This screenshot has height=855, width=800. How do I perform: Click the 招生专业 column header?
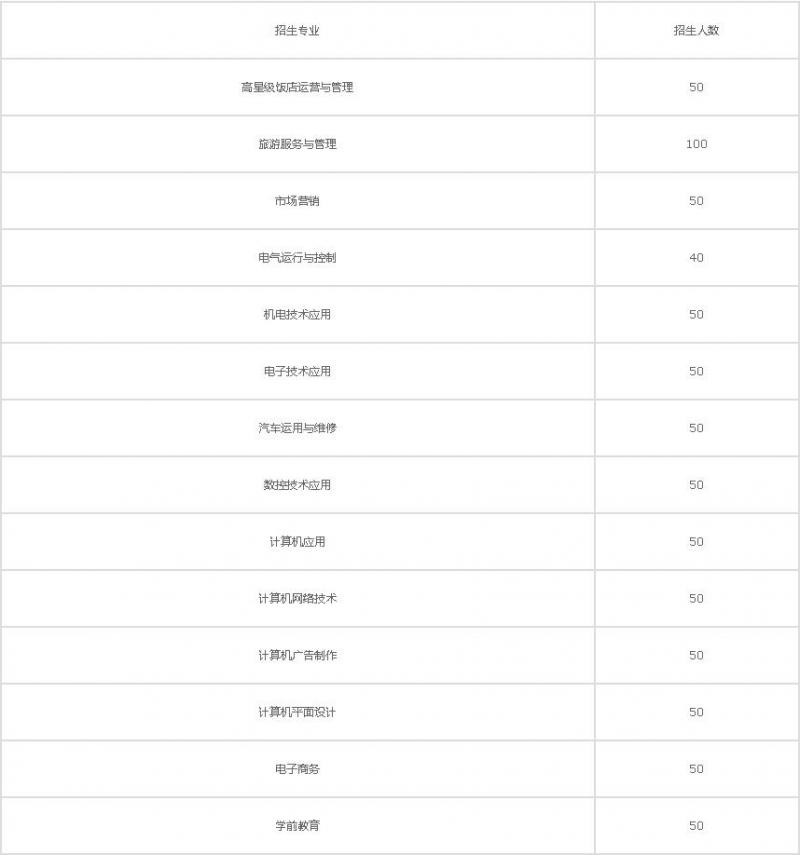click(x=297, y=31)
